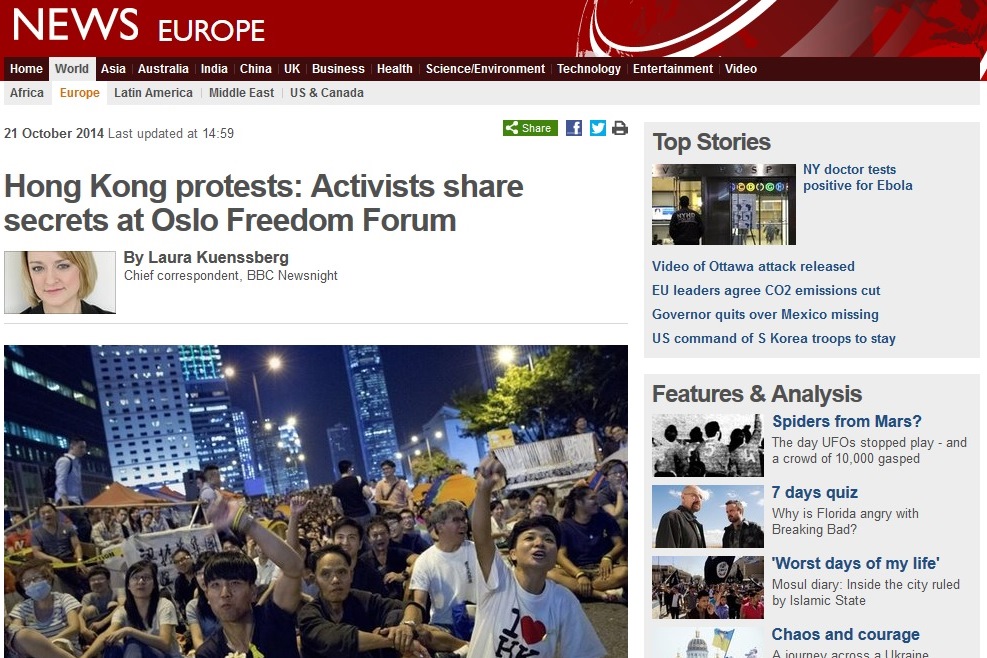Read 'Worst days of my life' feature
Image resolution: width=987 pixels, height=658 pixels.
[855, 564]
